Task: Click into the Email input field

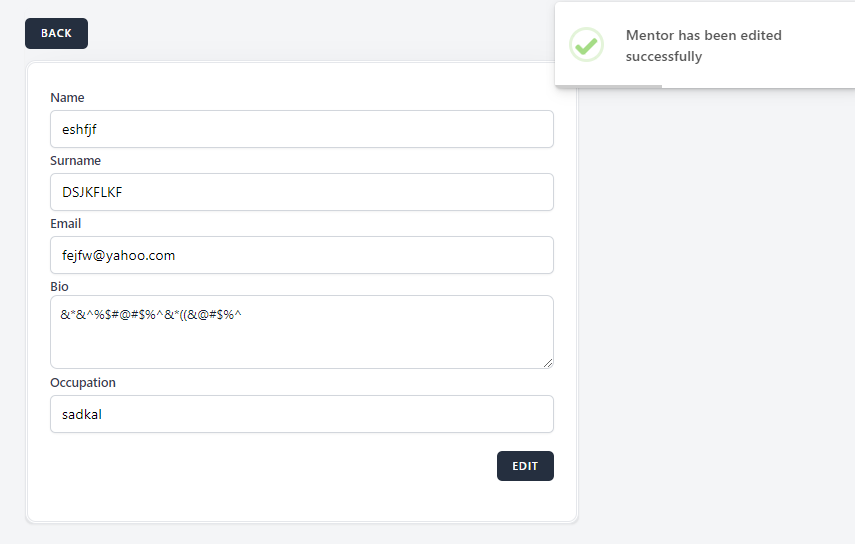Action: (x=301, y=255)
